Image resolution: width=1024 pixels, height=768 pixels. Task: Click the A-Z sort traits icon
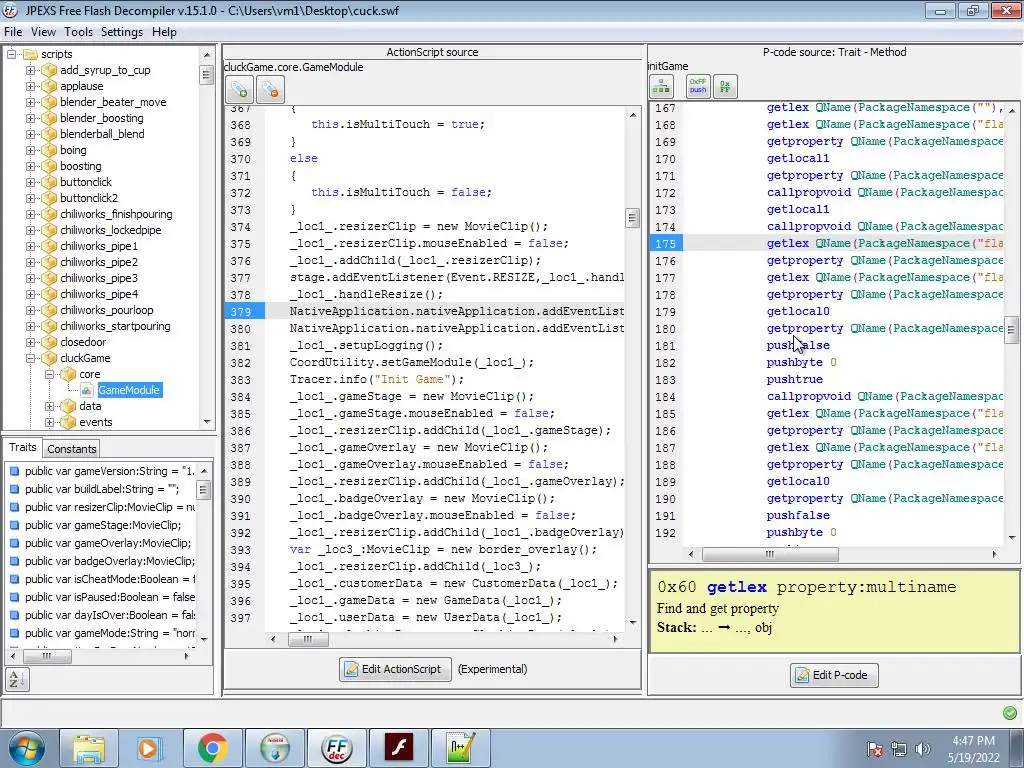coord(16,679)
